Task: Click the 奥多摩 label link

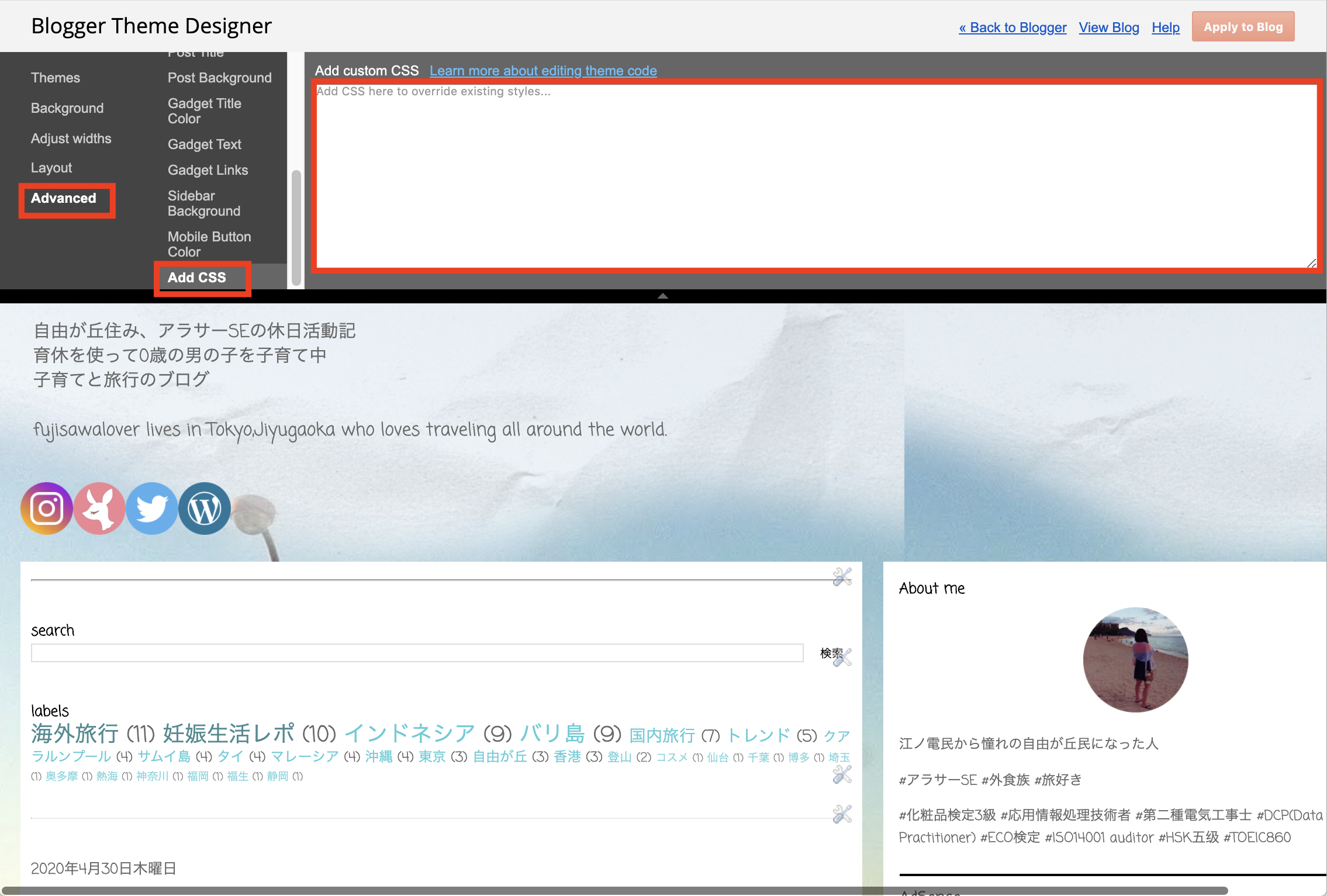Action: [61, 776]
